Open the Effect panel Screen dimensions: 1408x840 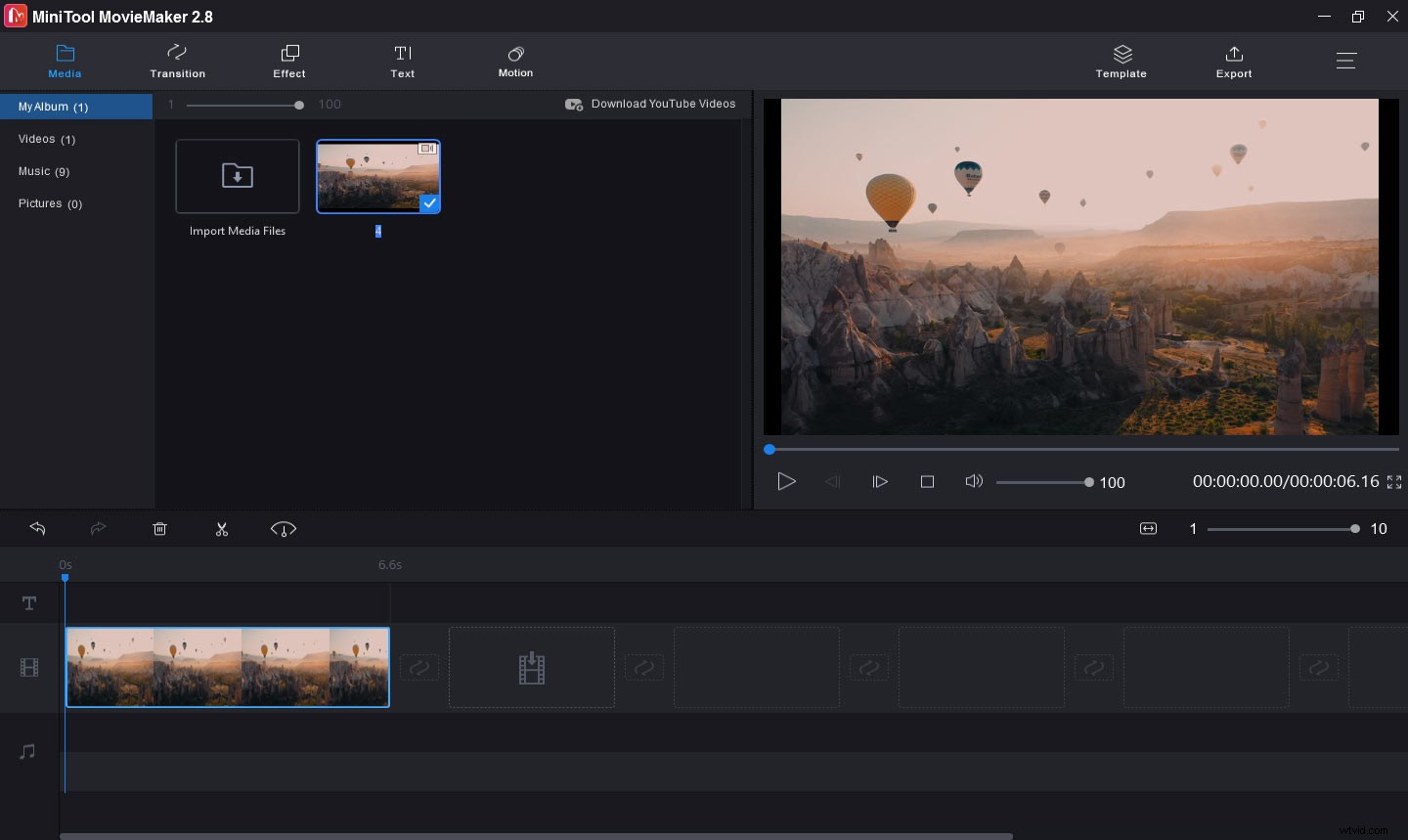[x=288, y=61]
